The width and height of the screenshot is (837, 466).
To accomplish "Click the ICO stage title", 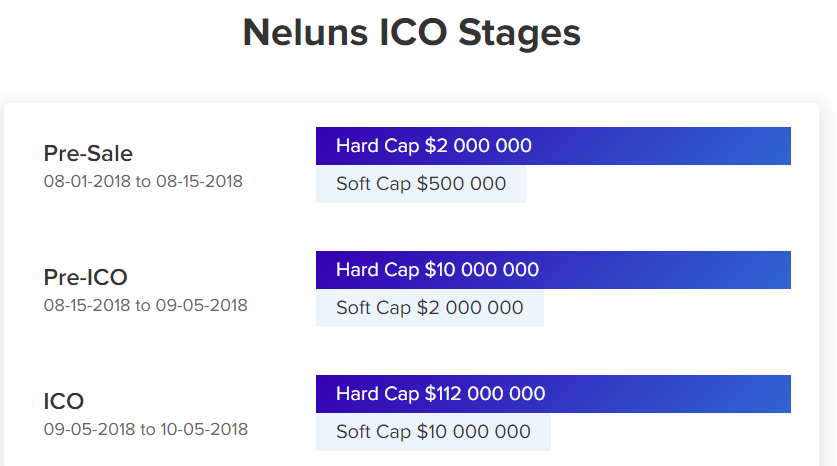I will [64, 401].
